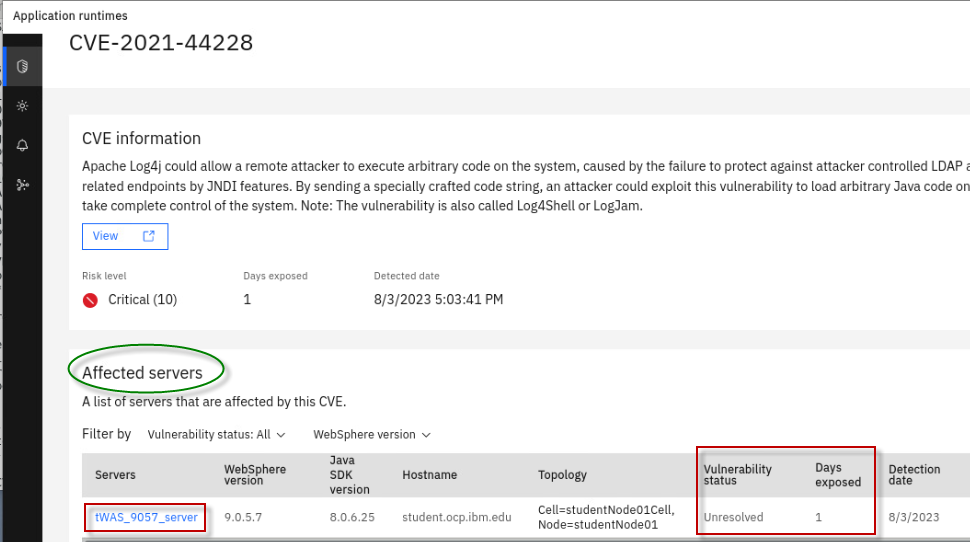Click the red Critical risk level icon
Screen dimensions: 970x542
click(91, 300)
